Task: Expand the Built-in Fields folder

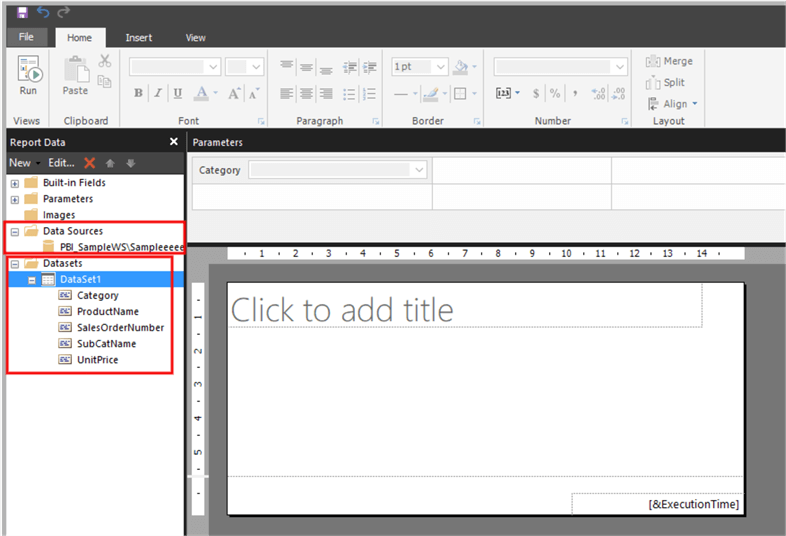Action: (14, 183)
